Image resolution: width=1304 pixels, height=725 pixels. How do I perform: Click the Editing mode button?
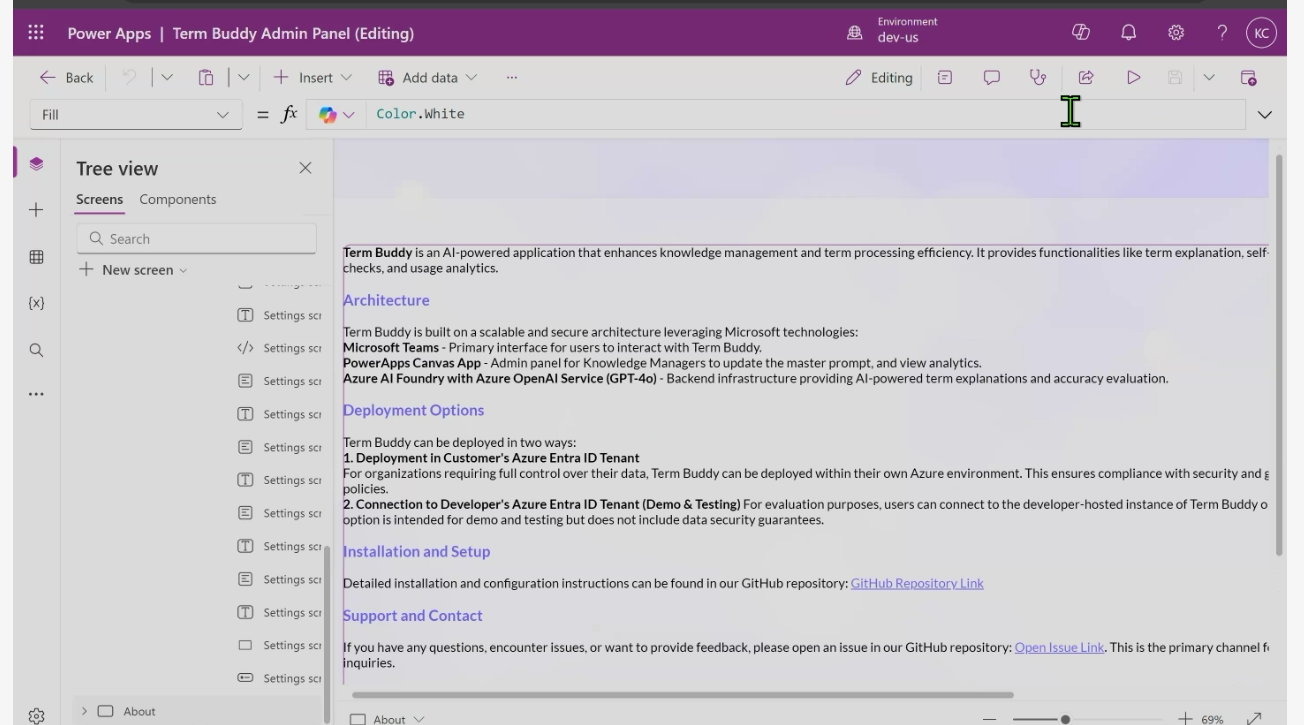pos(879,77)
